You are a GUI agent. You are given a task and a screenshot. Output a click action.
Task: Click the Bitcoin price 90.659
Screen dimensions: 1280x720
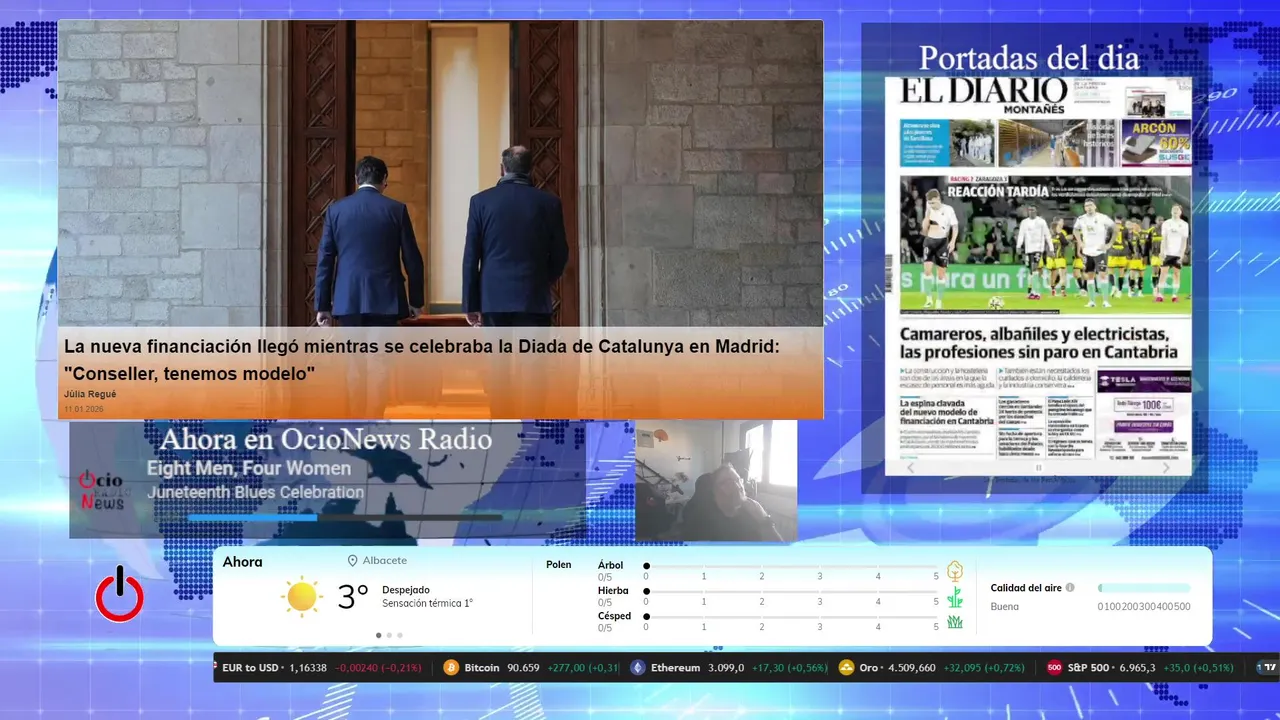point(523,668)
